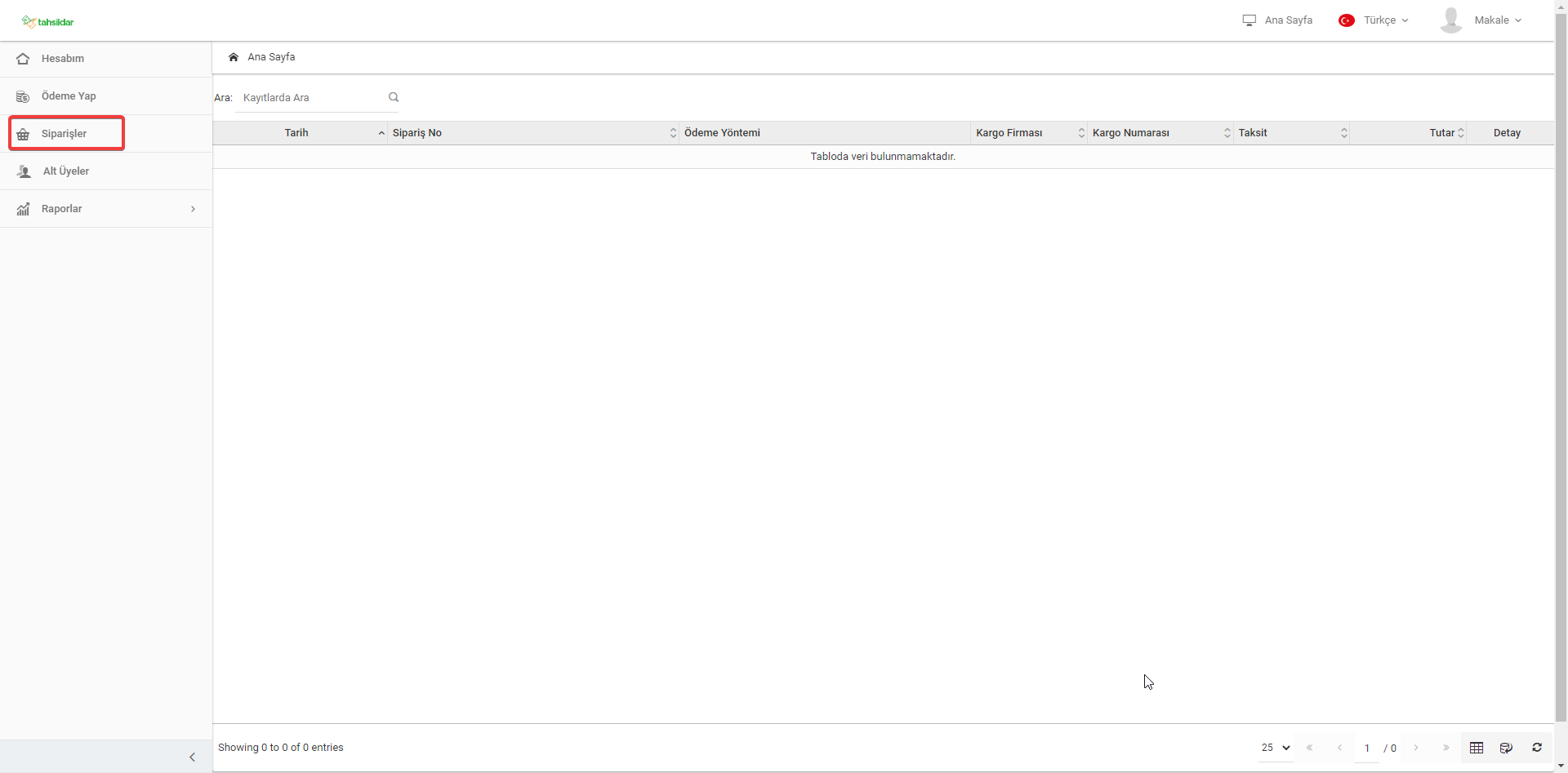Open Ödeme Yap in the sidebar

click(x=106, y=96)
